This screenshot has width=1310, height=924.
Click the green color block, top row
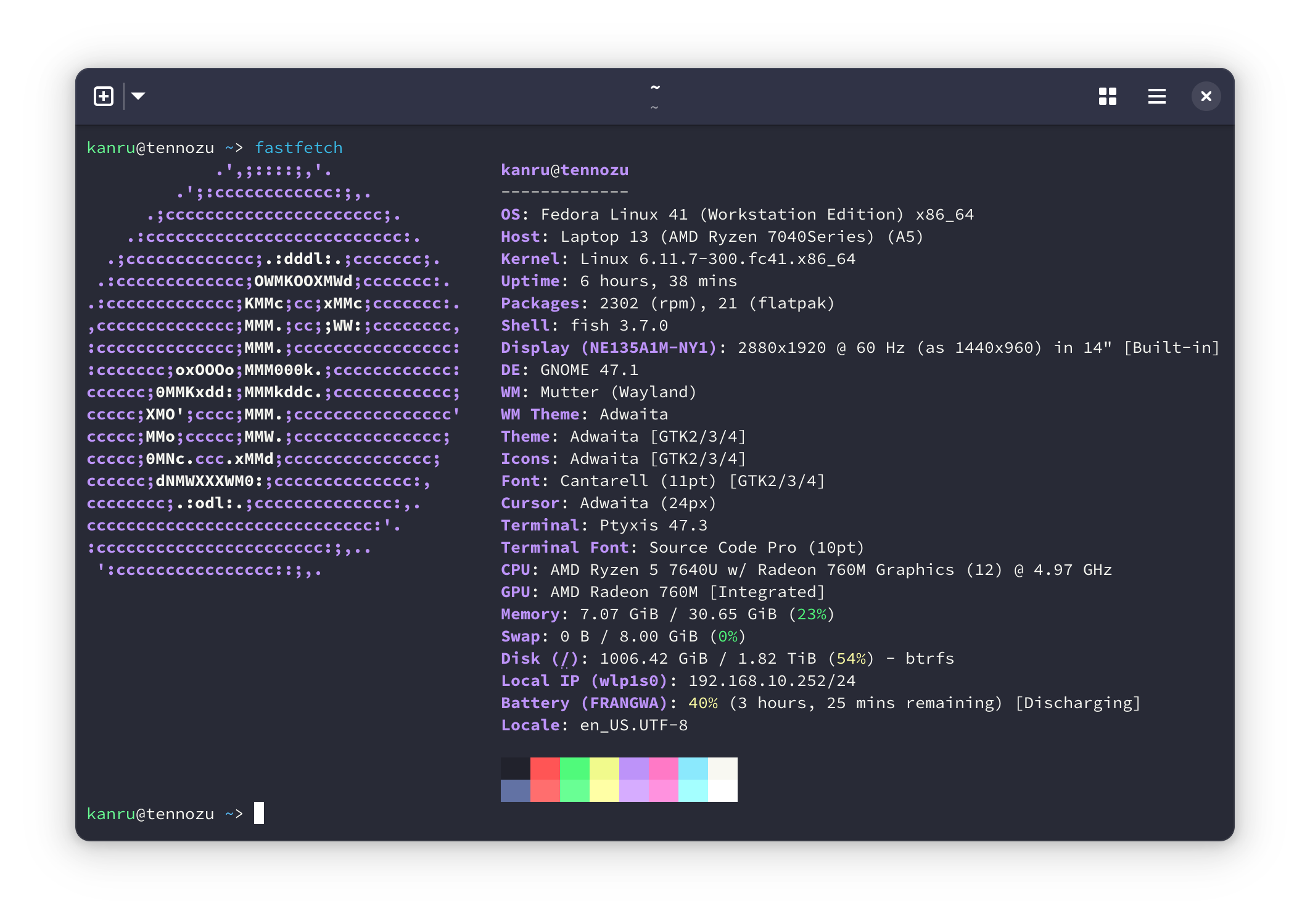575,769
